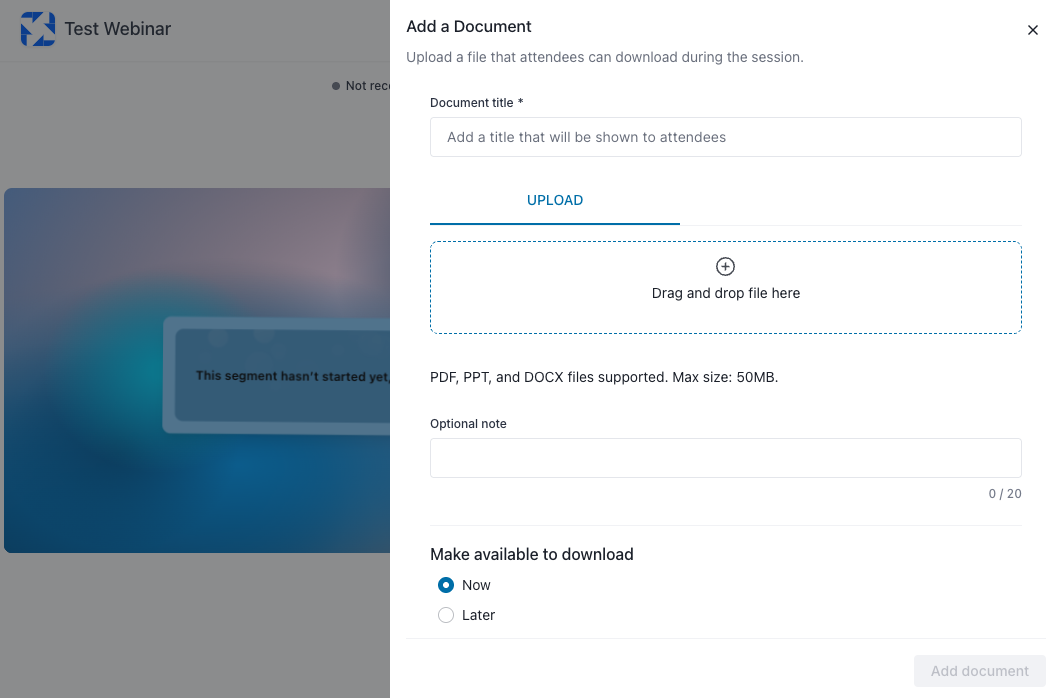Click the 'Make available to download' heading
This screenshot has height=698, width=1060.
531,554
